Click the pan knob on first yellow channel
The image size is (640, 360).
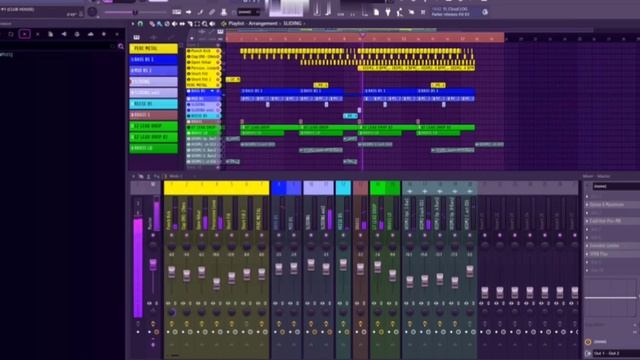click(x=171, y=246)
